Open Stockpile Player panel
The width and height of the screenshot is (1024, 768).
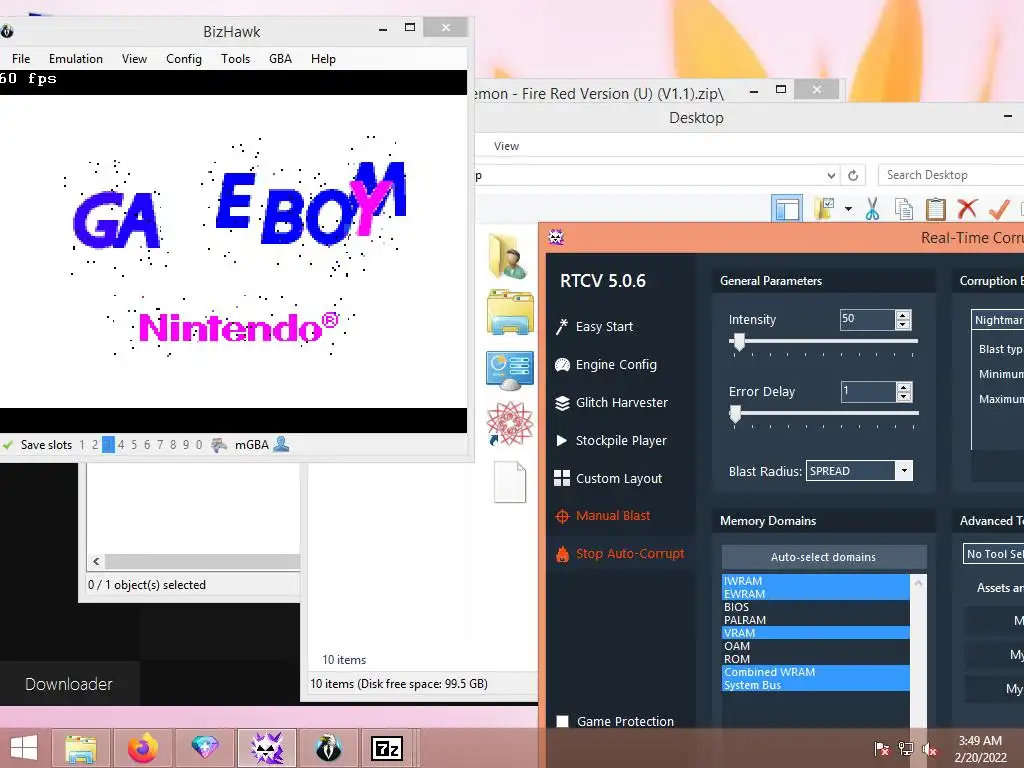tap(611, 440)
